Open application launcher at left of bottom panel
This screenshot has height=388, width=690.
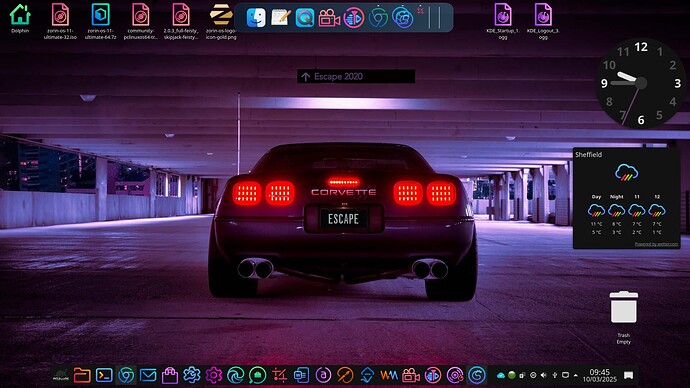(x=60, y=375)
